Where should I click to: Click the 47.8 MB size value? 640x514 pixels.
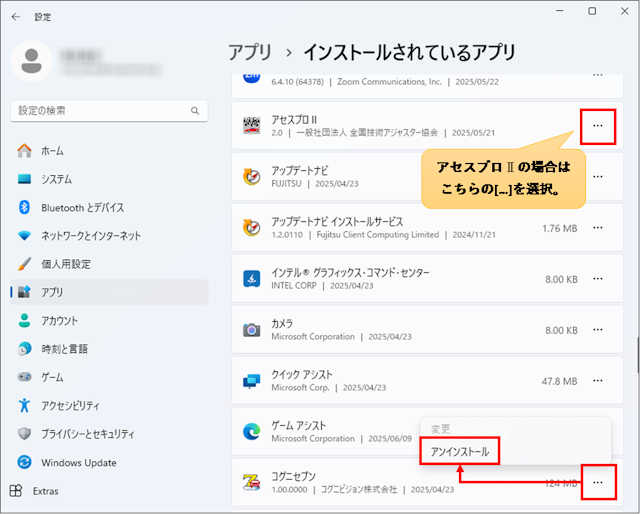(559, 381)
